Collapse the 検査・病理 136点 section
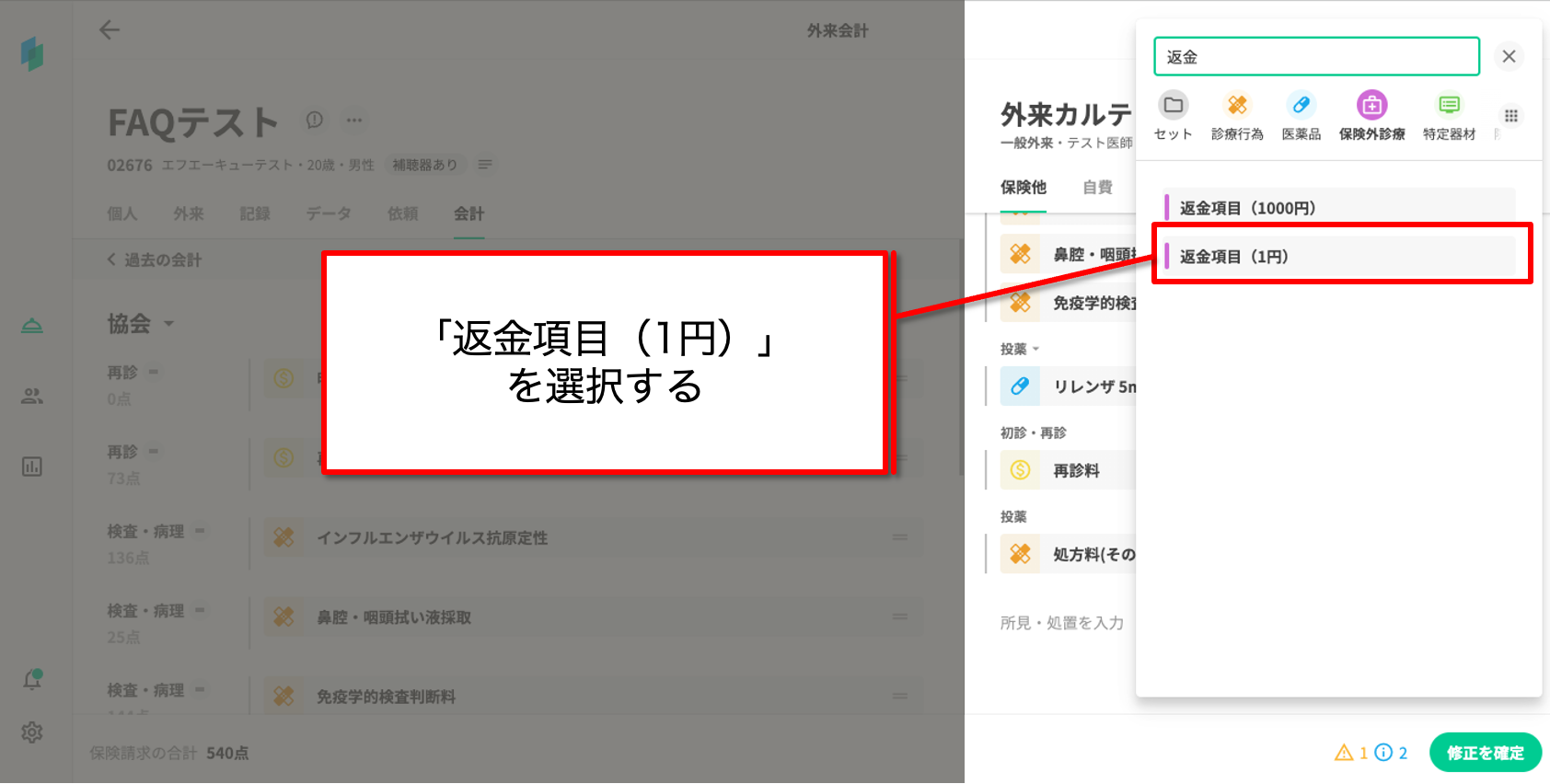The image size is (1550, 784). coord(200,531)
